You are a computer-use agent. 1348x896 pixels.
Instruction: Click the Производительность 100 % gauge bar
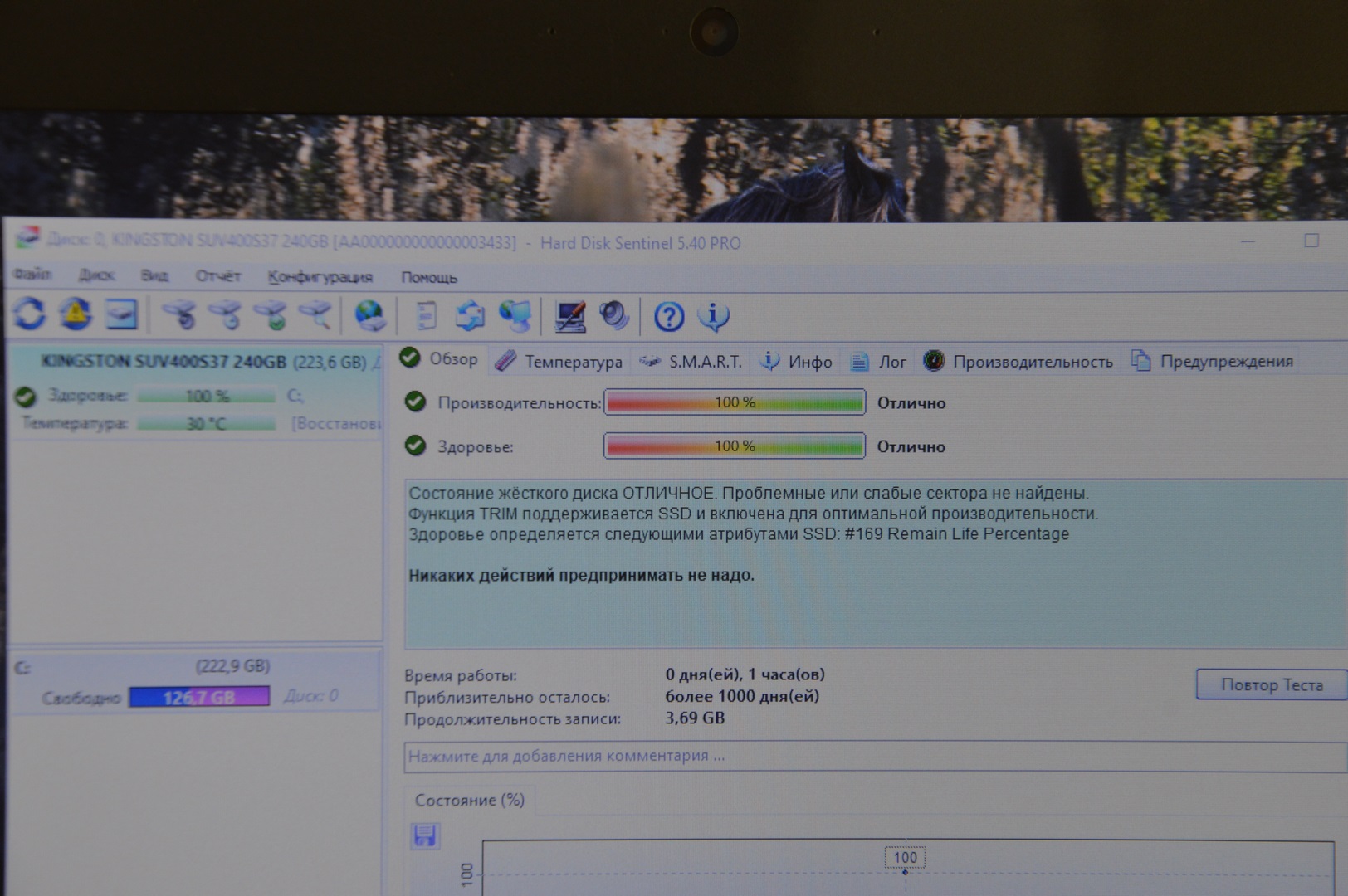pyautogui.click(x=735, y=402)
